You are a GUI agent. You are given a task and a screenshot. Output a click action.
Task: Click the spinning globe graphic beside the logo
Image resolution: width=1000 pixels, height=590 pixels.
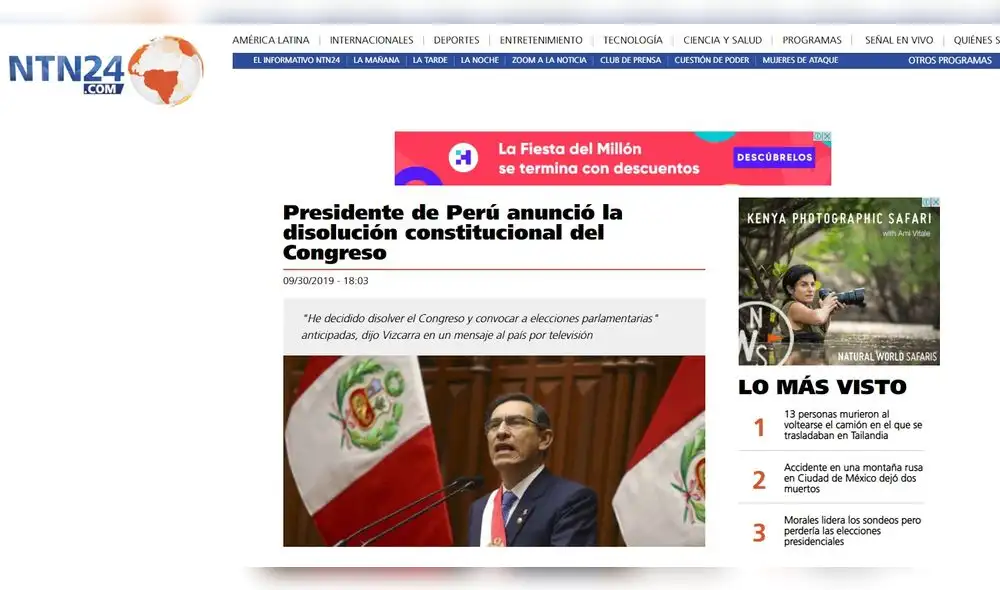165,72
